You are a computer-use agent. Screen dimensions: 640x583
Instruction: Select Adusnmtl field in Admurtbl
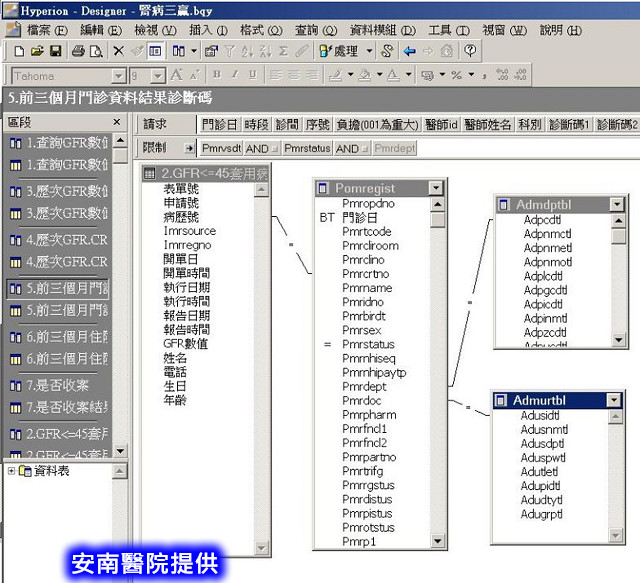click(x=544, y=429)
